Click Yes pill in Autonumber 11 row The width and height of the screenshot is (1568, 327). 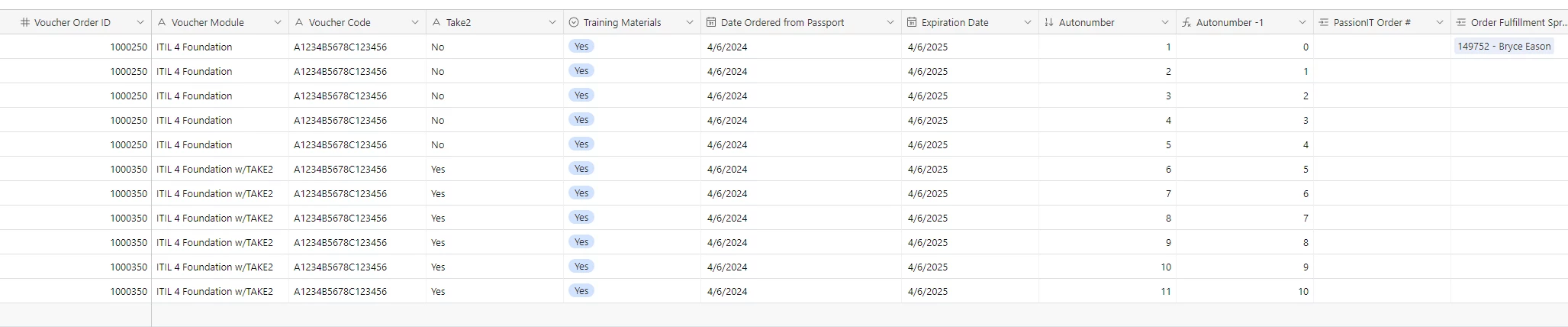[581, 291]
